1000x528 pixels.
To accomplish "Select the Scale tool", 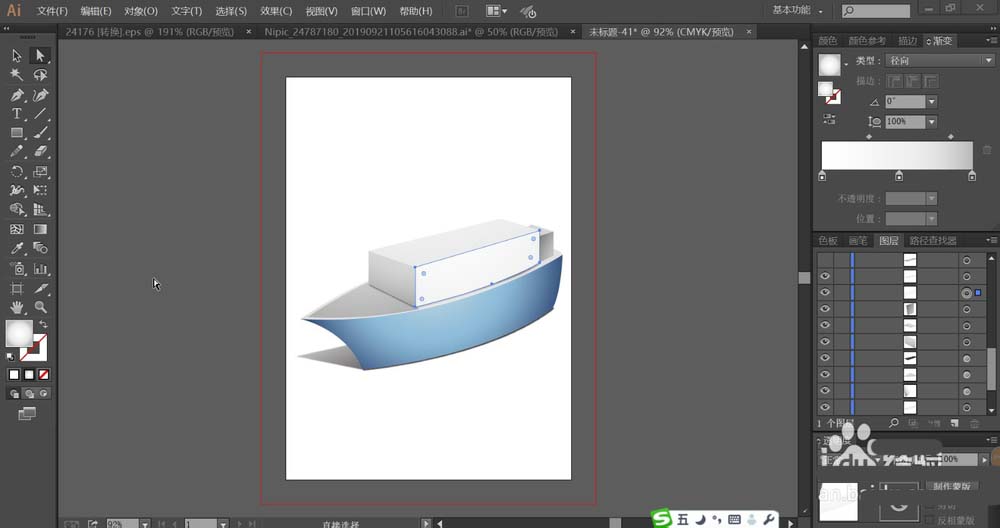I will tap(40, 172).
